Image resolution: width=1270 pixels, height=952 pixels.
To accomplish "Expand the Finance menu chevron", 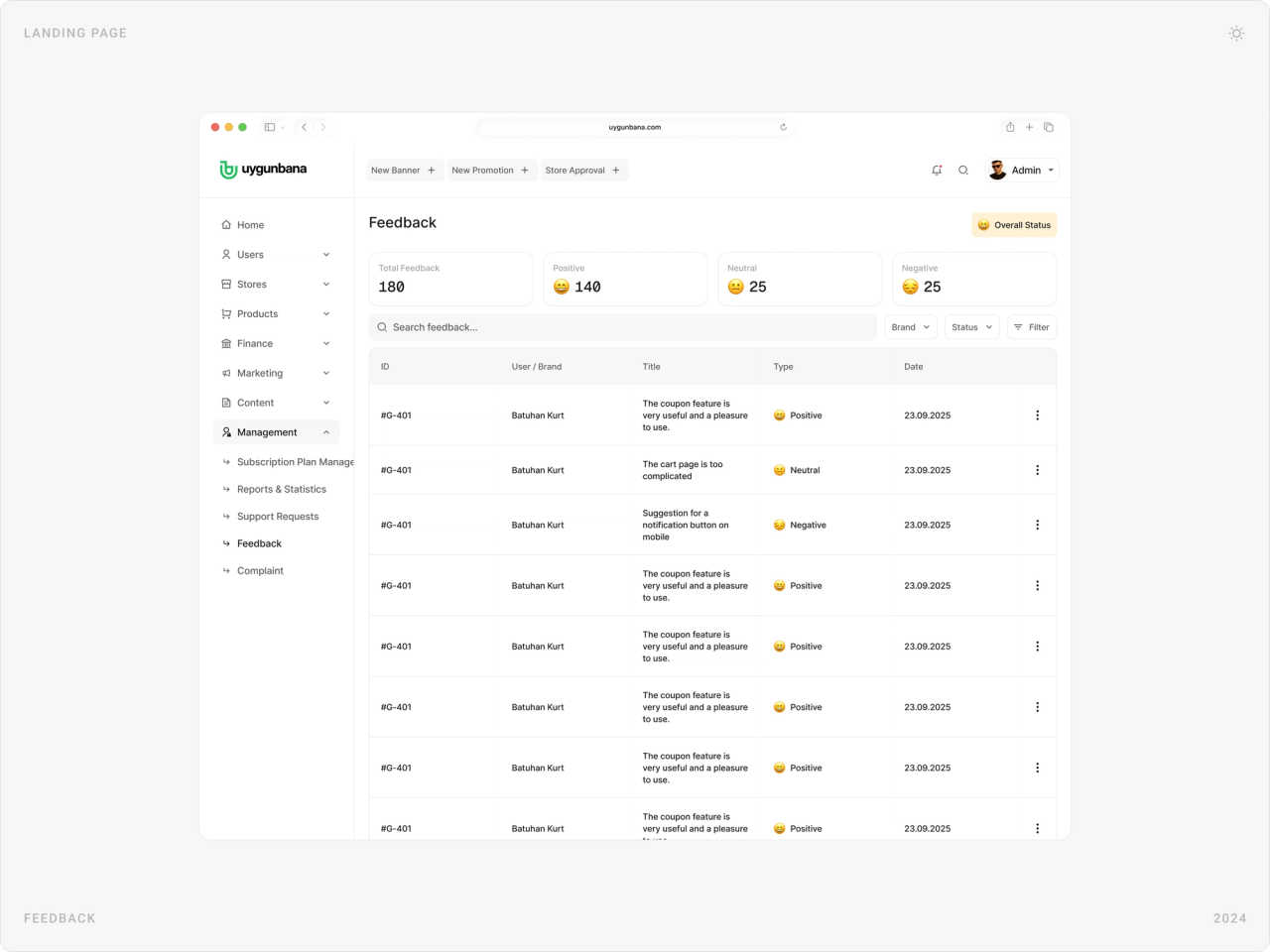I will [326, 344].
